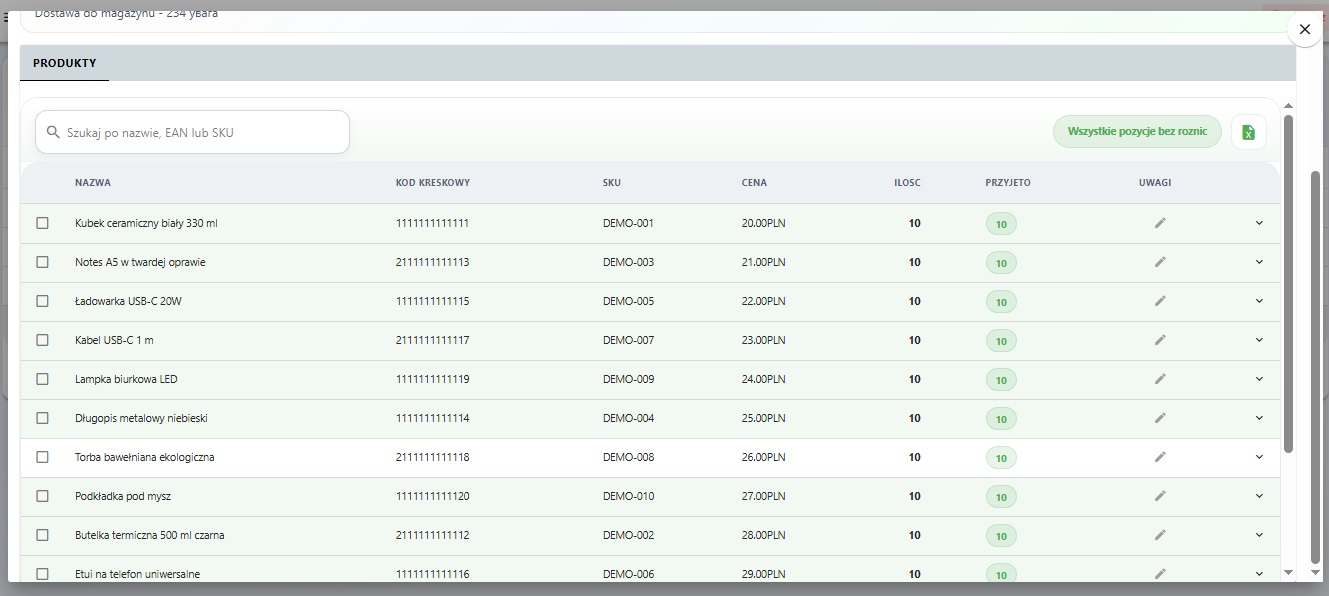Image resolution: width=1329 pixels, height=596 pixels.
Task: Expand the Ładowarka USB-C 20W row
Action: (x=1259, y=301)
